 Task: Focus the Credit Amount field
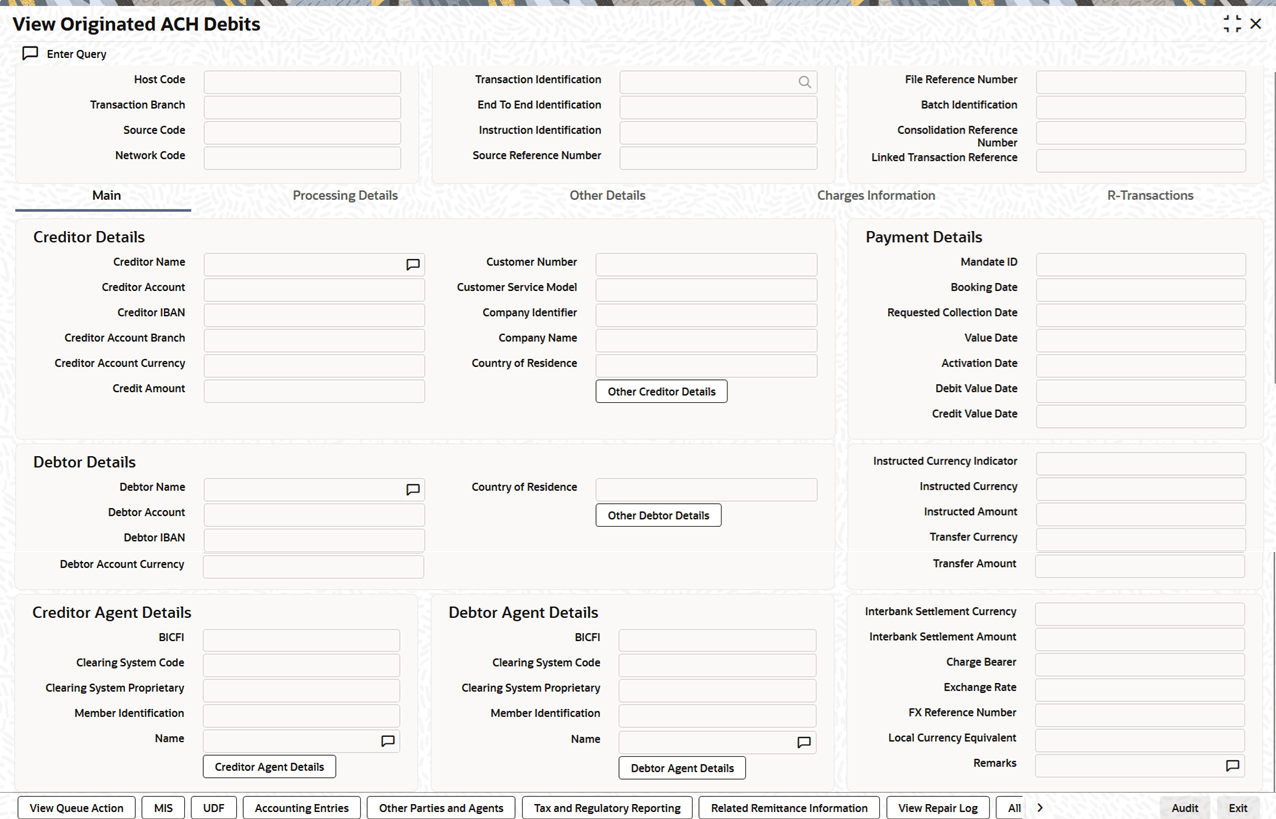[x=314, y=391]
